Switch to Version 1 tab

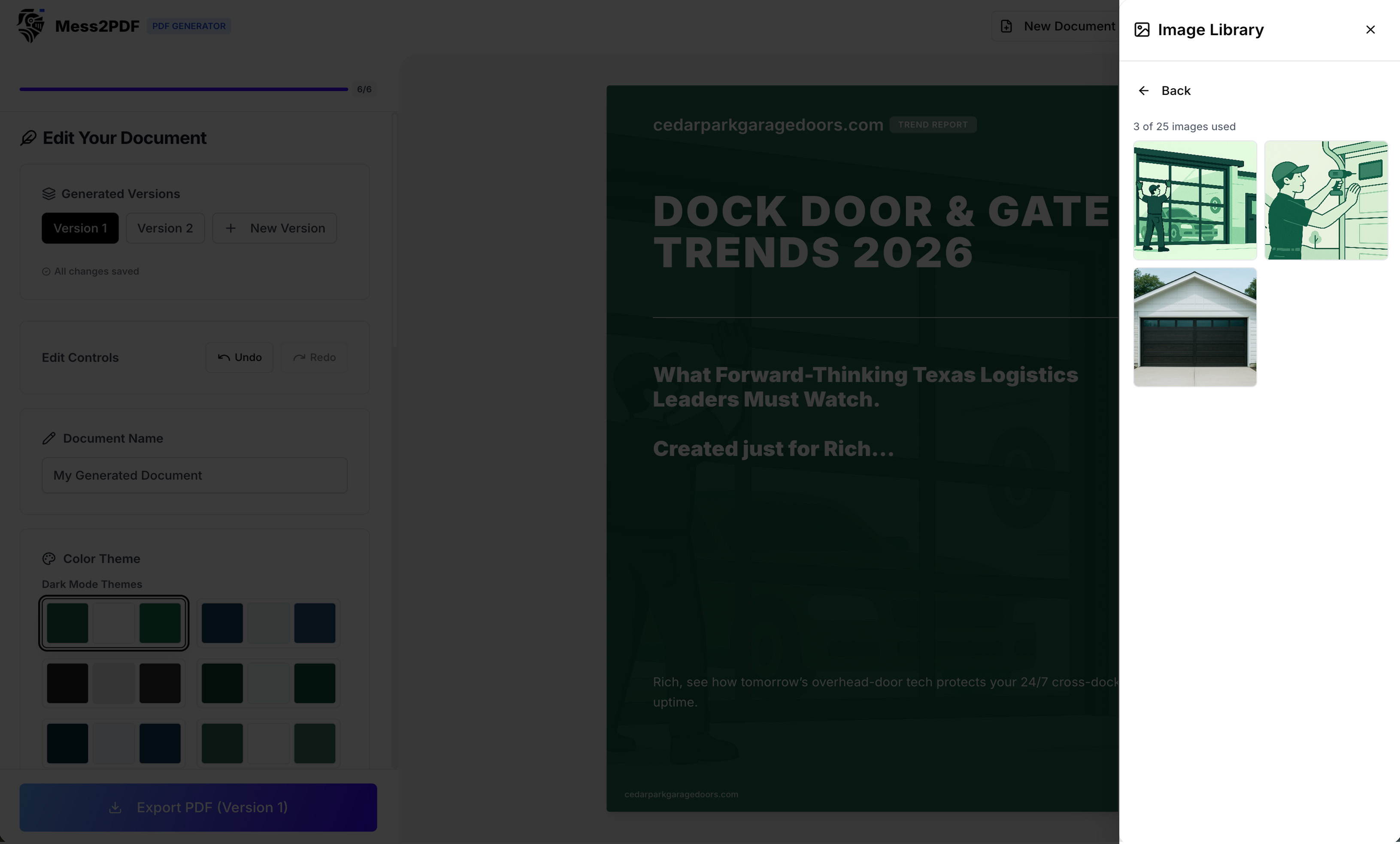80,228
